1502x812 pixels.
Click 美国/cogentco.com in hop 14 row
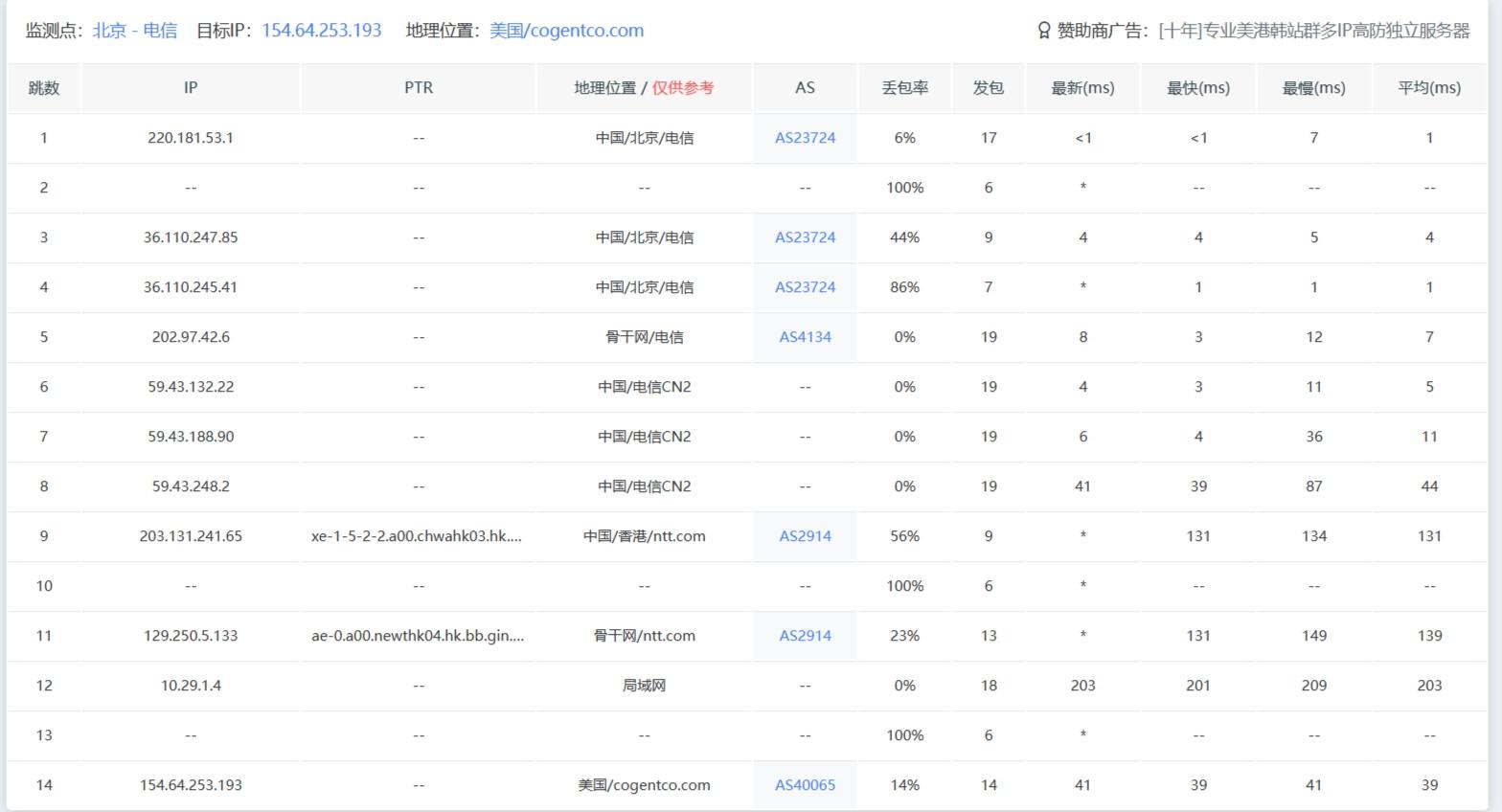tap(644, 785)
